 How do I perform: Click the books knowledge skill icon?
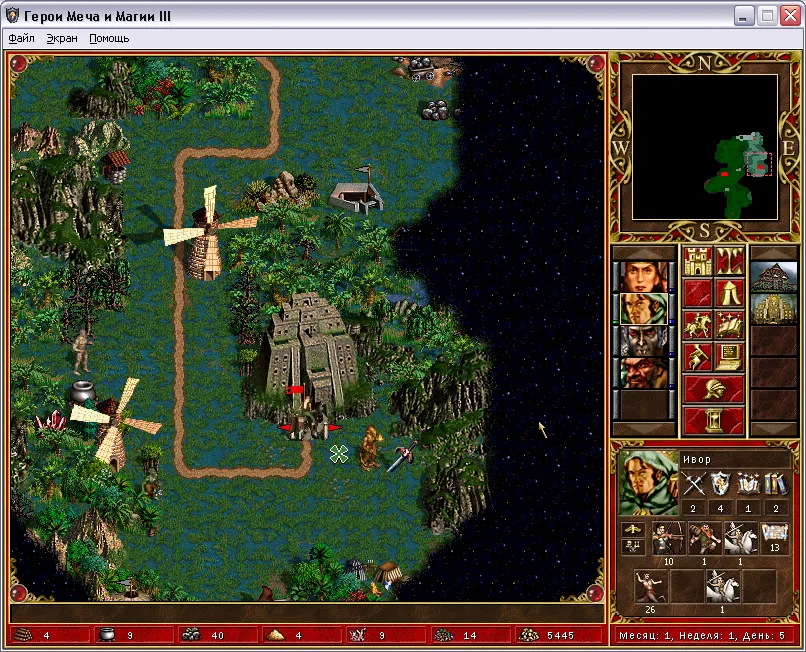pos(775,484)
